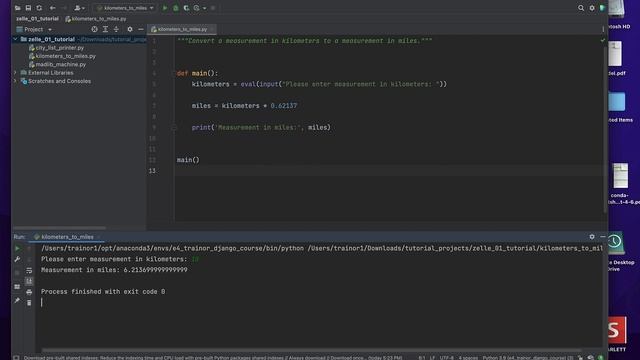Click the code inspection checkmark icon
The image size is (640, 360).
[x=603, y=40]
